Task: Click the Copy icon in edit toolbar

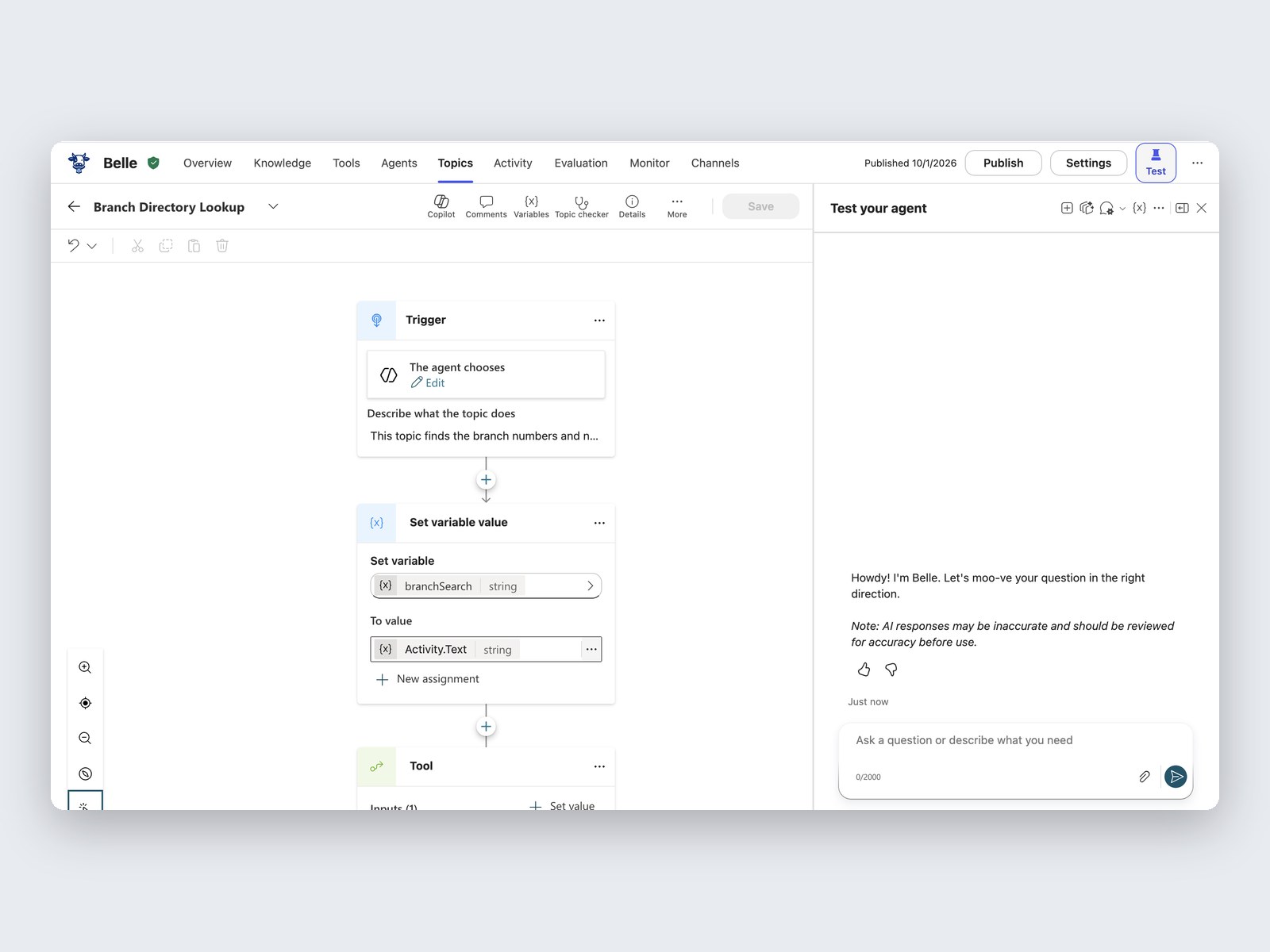Action: click(166, 246)
